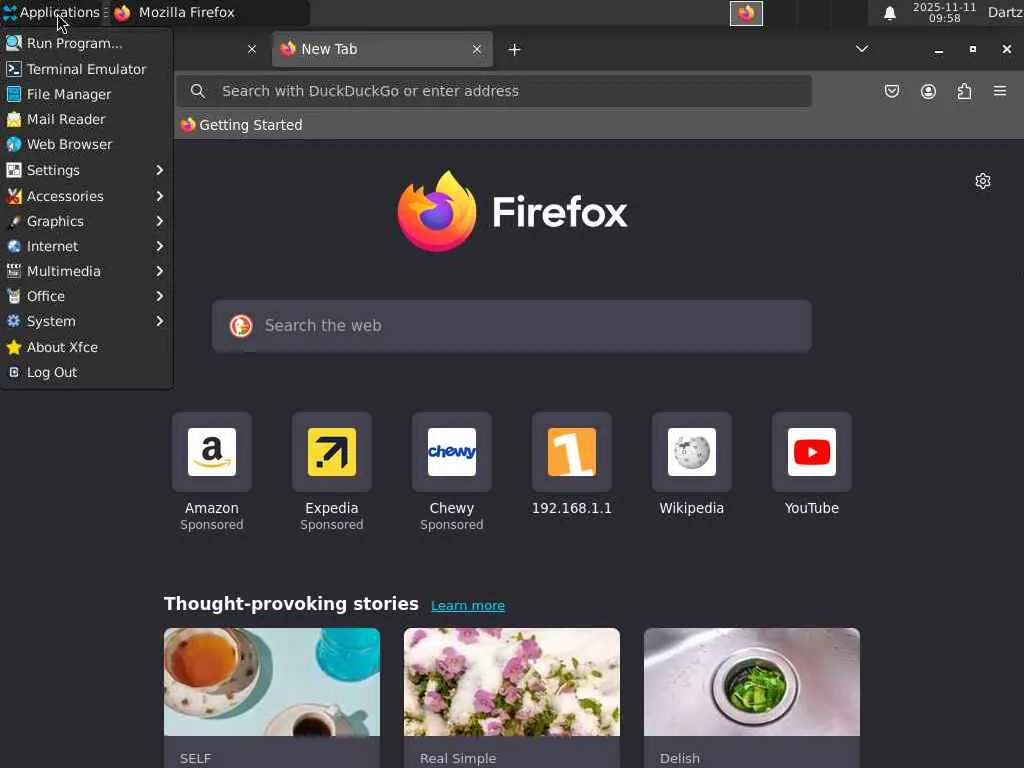Open About Xfce menu entry

(86, 347)
